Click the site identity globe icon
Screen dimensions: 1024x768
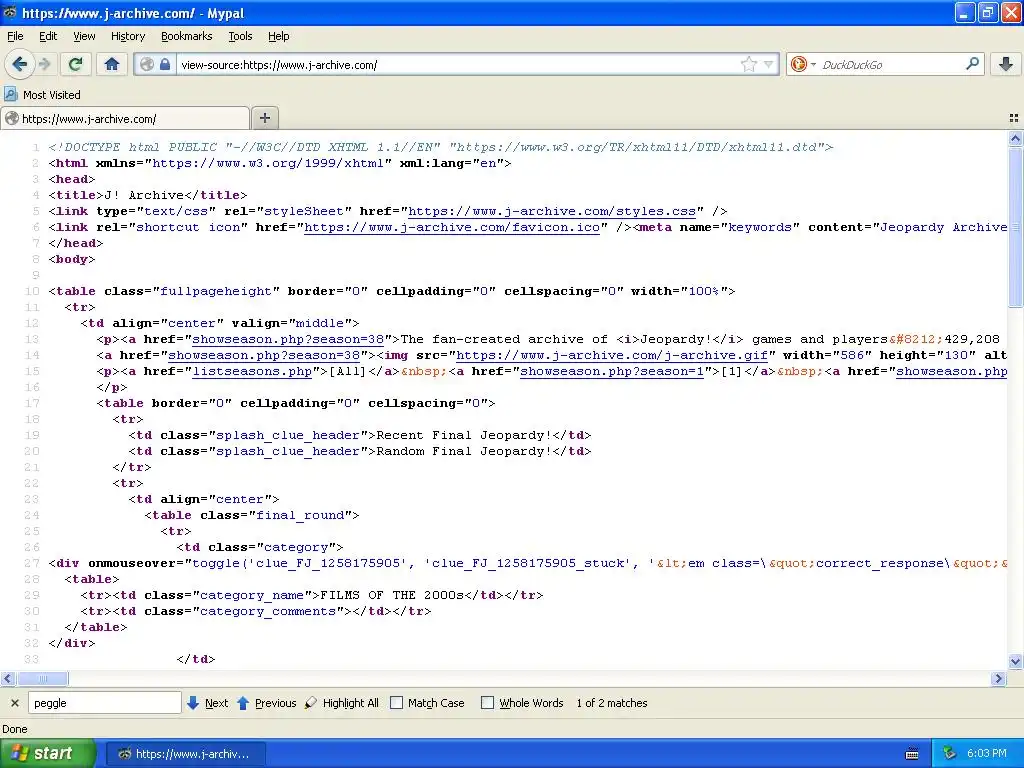[147, 64]
